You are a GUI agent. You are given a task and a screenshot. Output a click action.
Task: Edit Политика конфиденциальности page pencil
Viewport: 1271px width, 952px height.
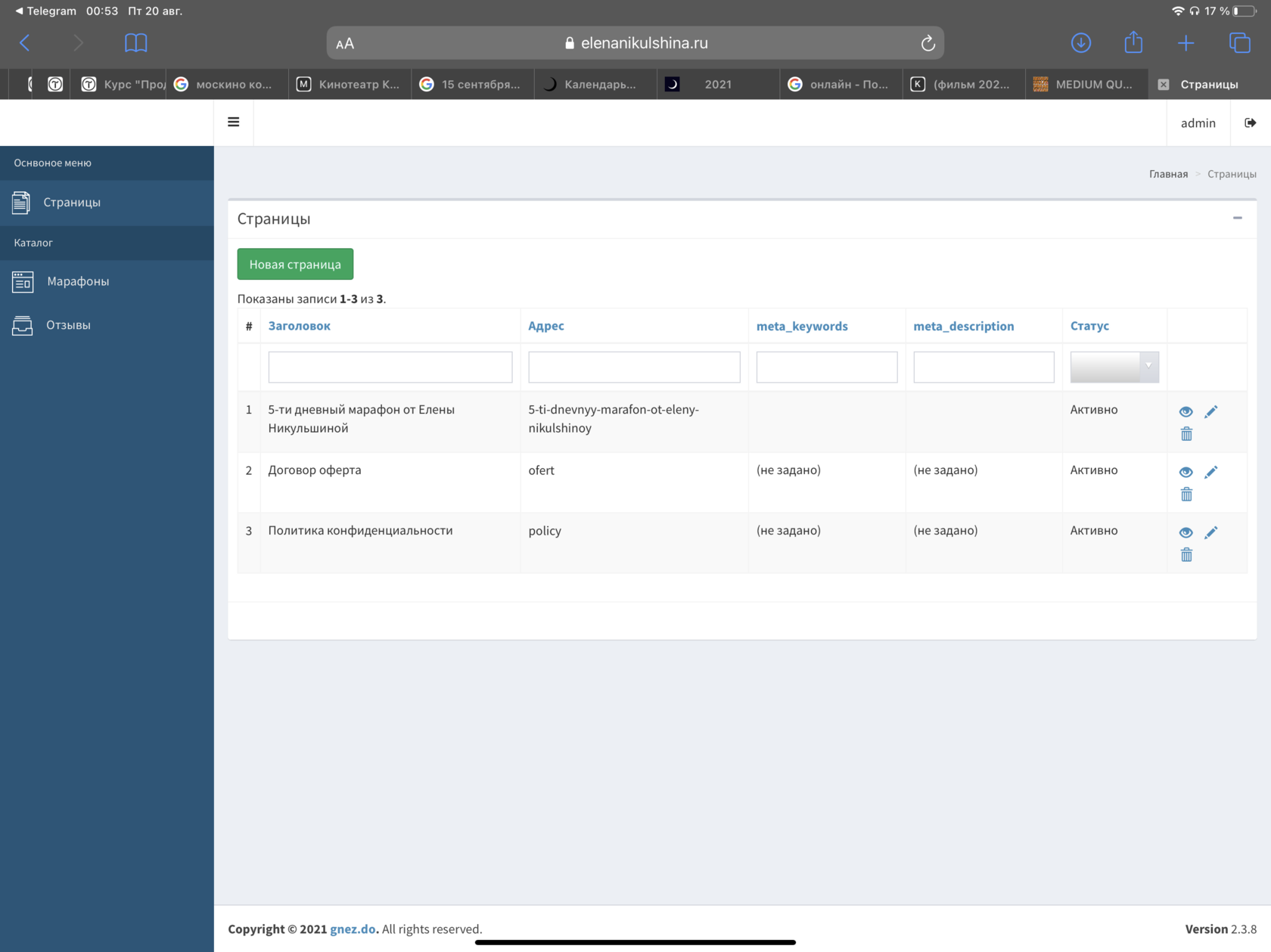[x=1210, y=532]
